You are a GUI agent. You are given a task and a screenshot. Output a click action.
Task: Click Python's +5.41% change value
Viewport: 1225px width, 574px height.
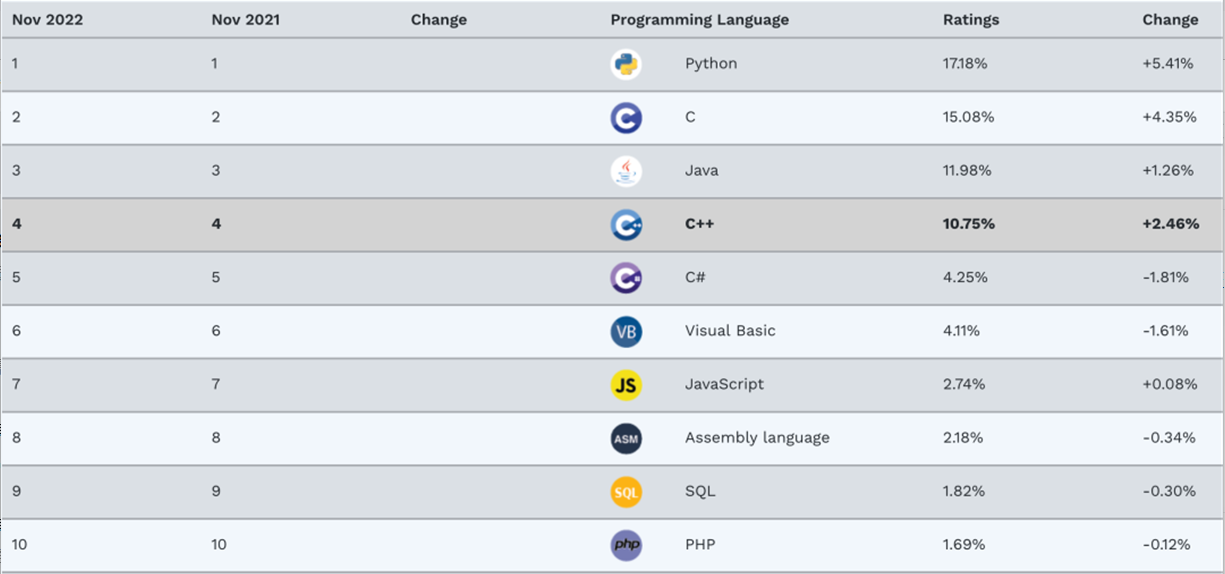point(1168,64)
